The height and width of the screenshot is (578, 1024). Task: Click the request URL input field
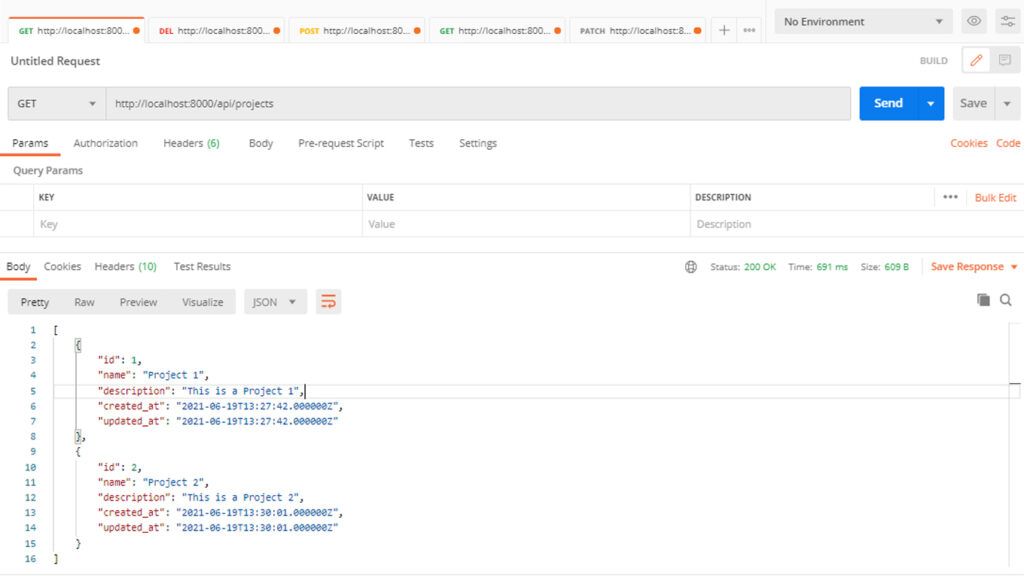coord(478,103)
